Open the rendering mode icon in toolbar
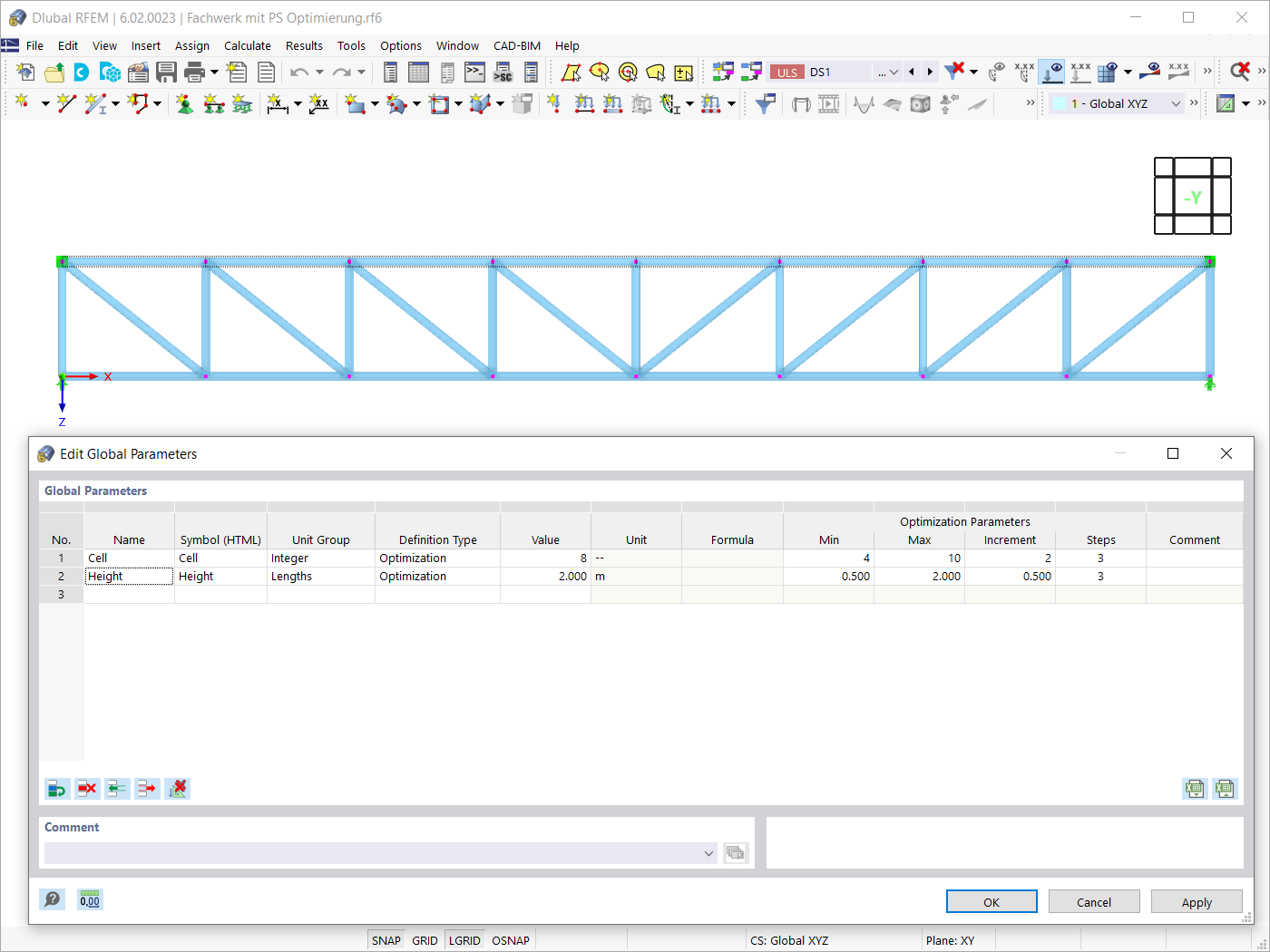1270x952 pixels. click(x=920, y=103)
